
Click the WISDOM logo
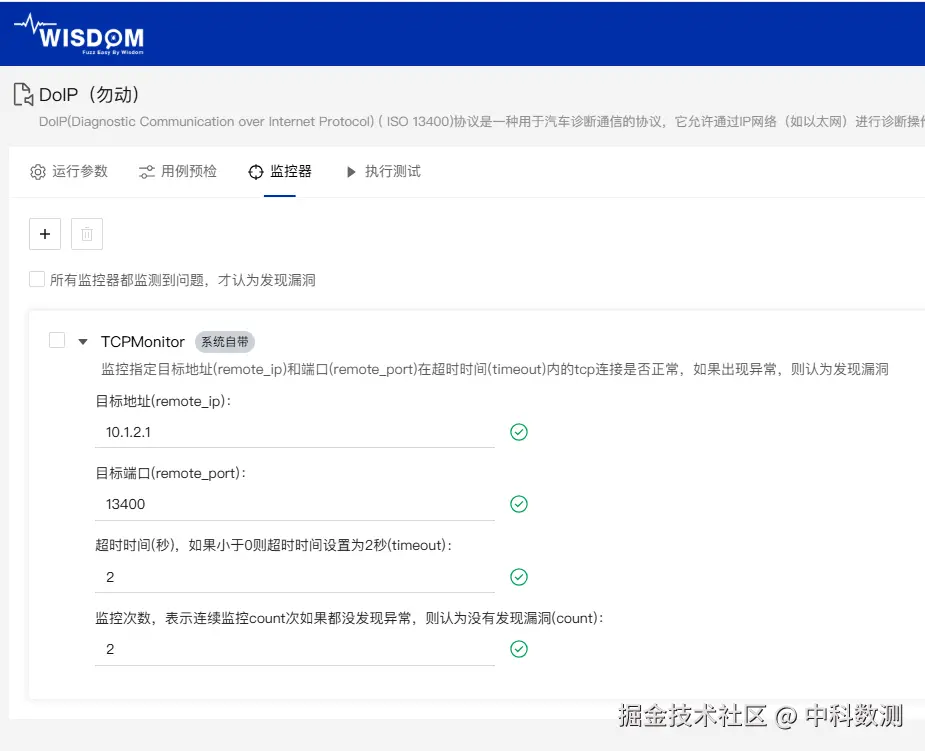pos(79,34)
